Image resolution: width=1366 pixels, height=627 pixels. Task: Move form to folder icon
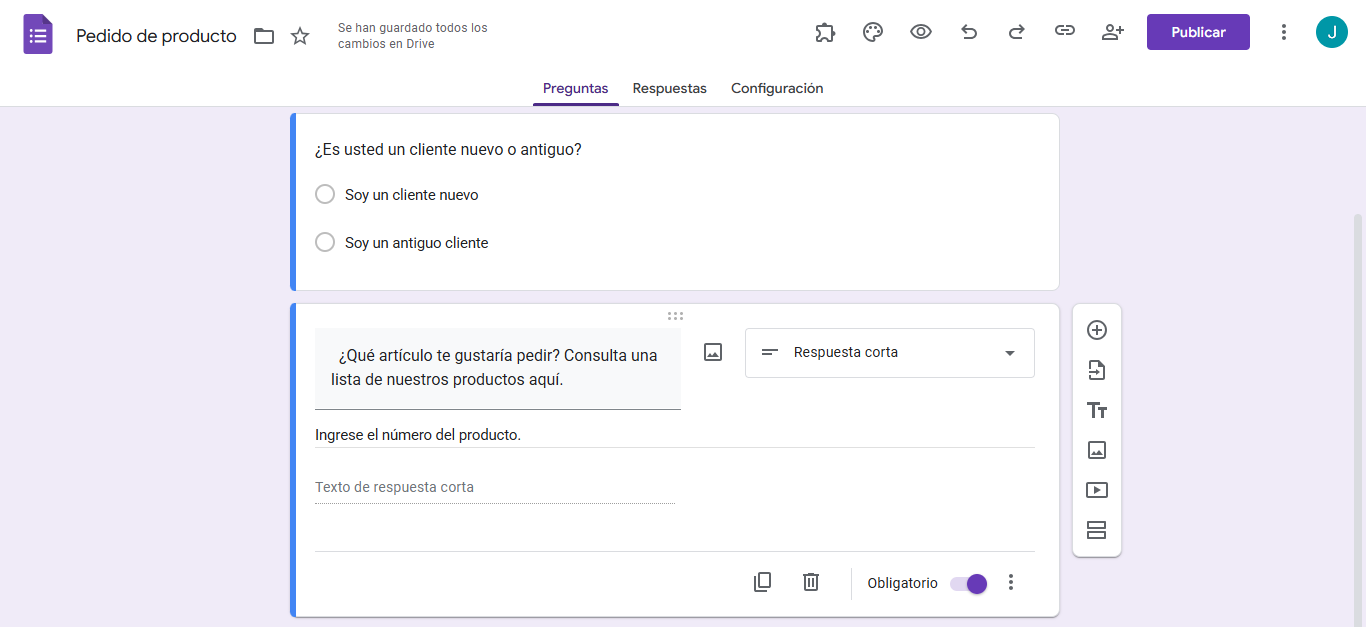click(264, 36)
